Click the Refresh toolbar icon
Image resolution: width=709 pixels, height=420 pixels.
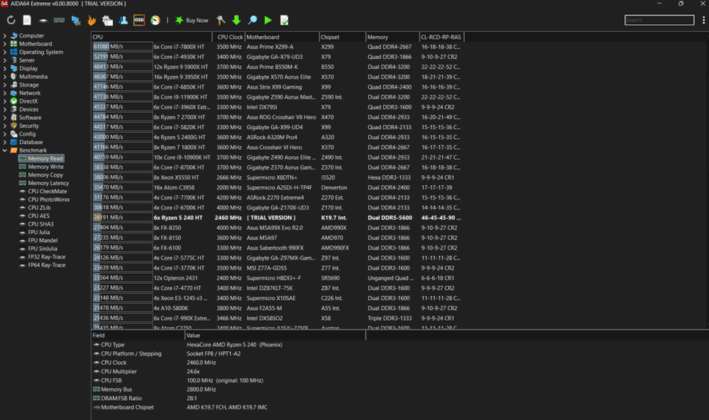(x=11, y=20)
